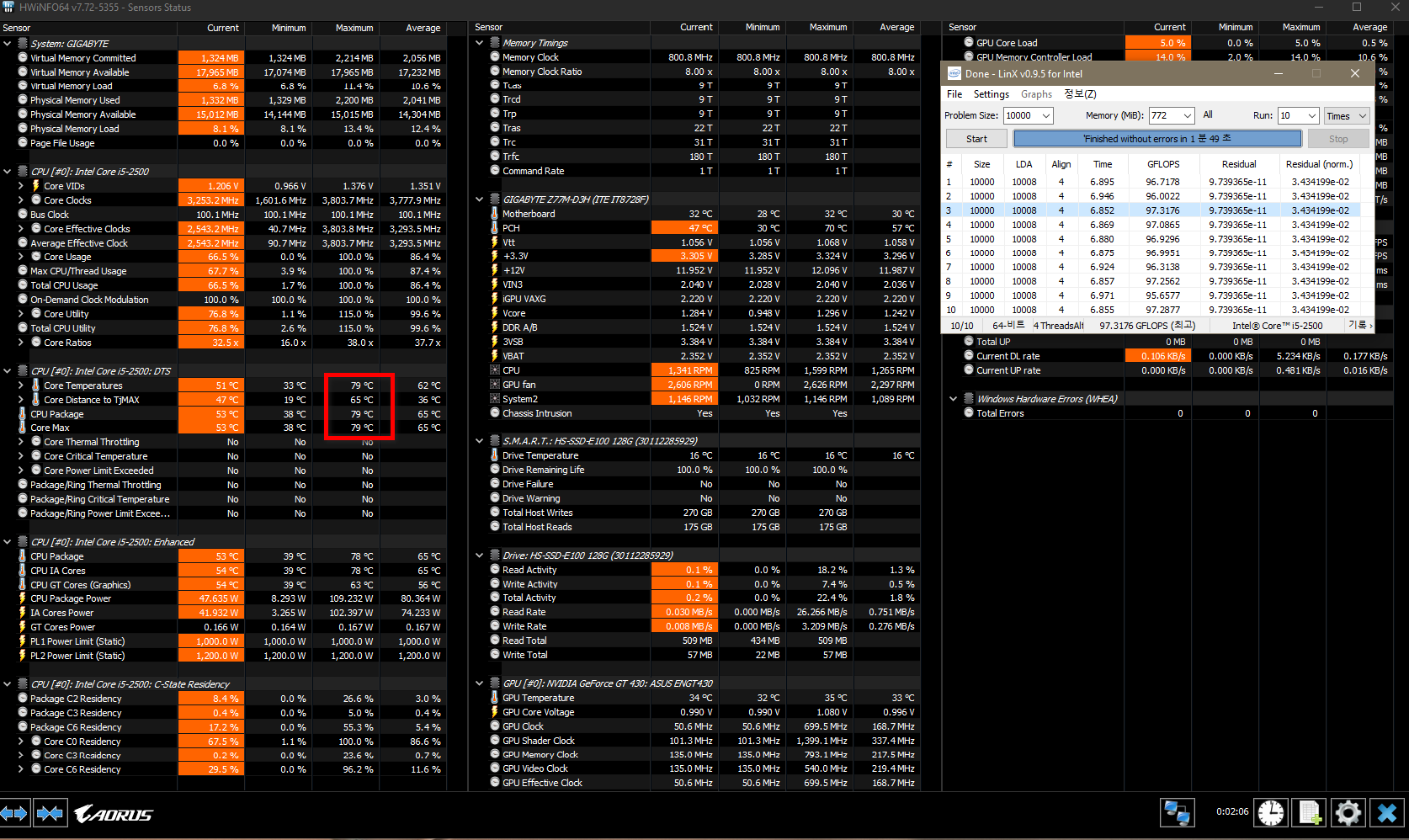The height and width of the screenshot is (840, 1409).
Task: Expand the Core VIDs sub-rows
Action: (21, 186)
